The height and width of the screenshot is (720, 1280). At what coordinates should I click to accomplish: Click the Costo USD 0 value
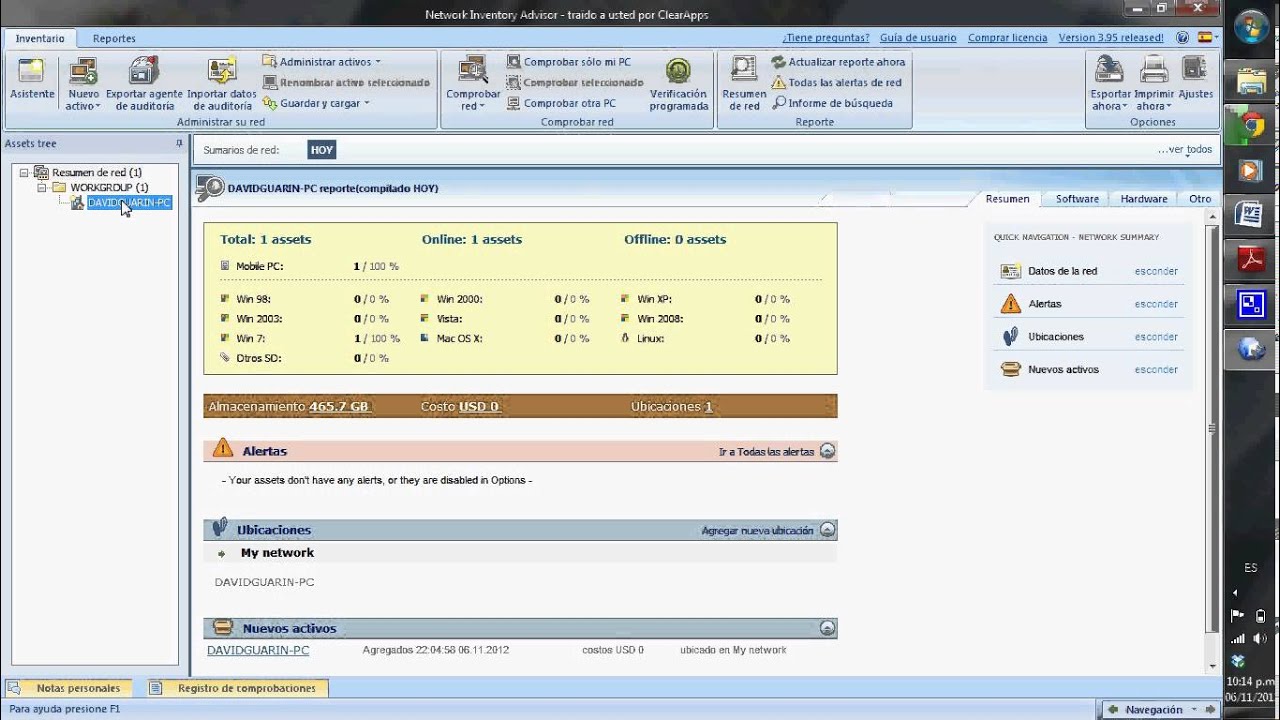(478, 407)
